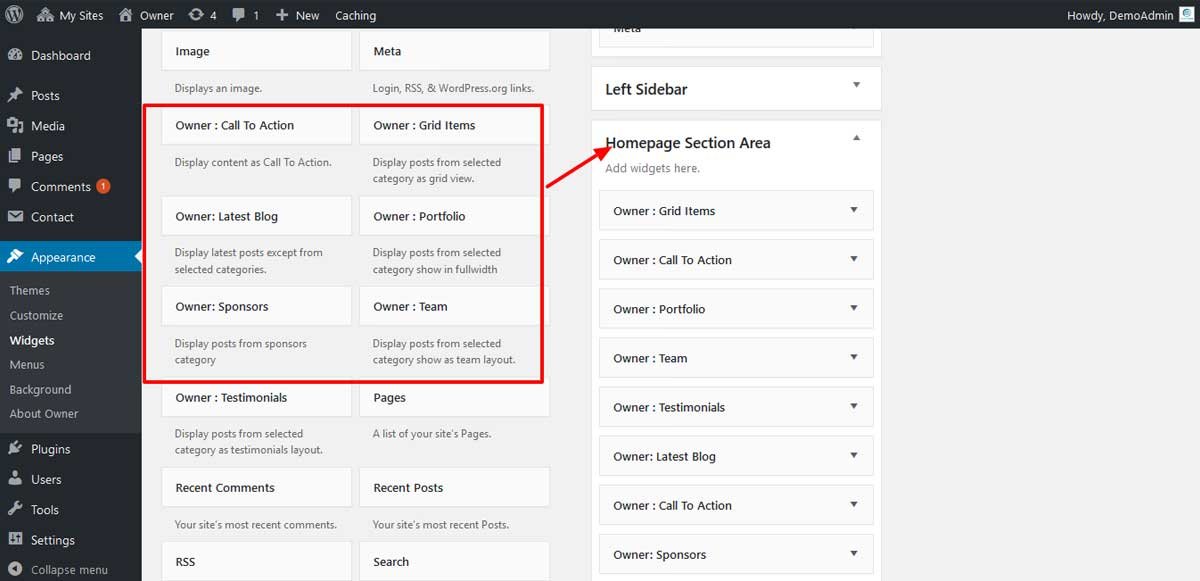Click the Plugins icon in sidebar

tap(15, 448)
